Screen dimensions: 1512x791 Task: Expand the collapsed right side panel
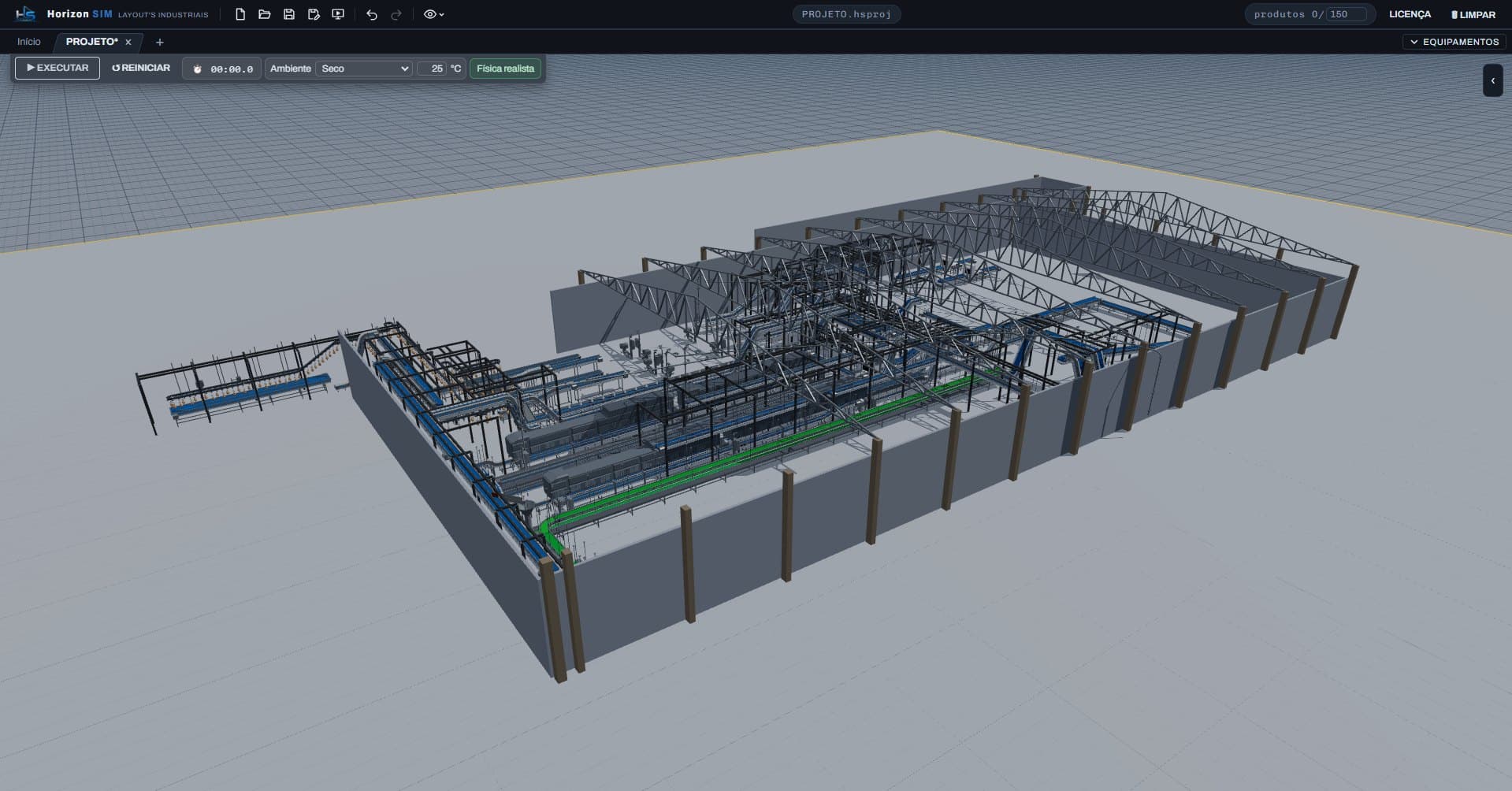coord(1492,80)
